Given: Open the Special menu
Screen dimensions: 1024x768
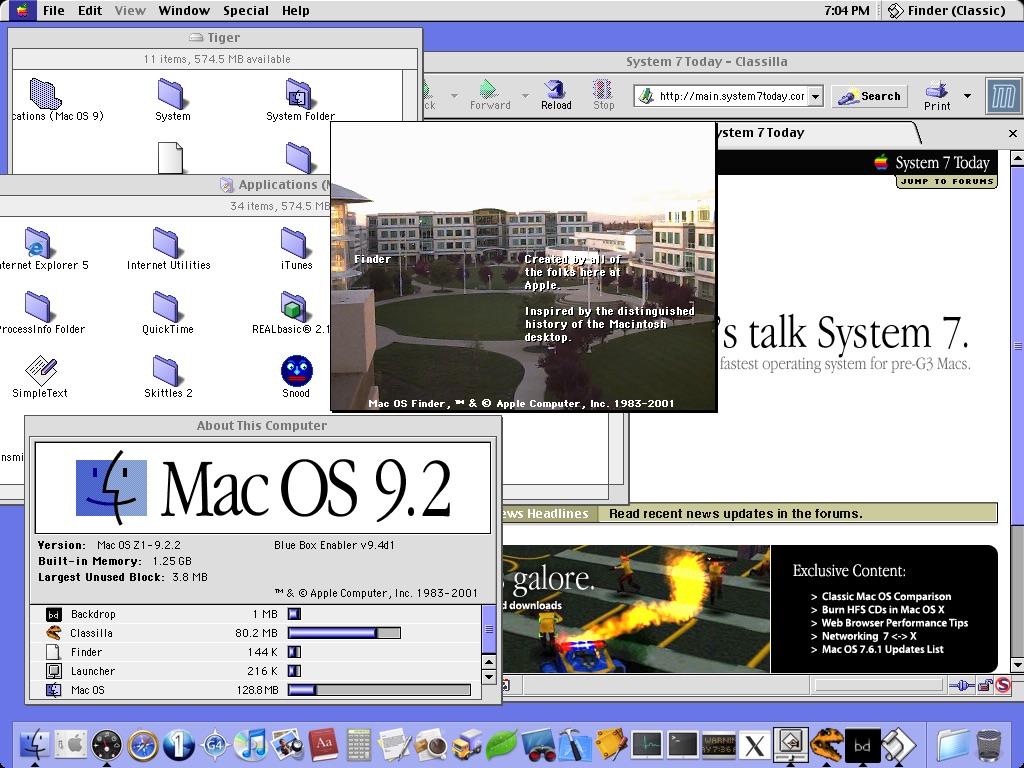Looking at the screenshot, I should tap(246, 10).
